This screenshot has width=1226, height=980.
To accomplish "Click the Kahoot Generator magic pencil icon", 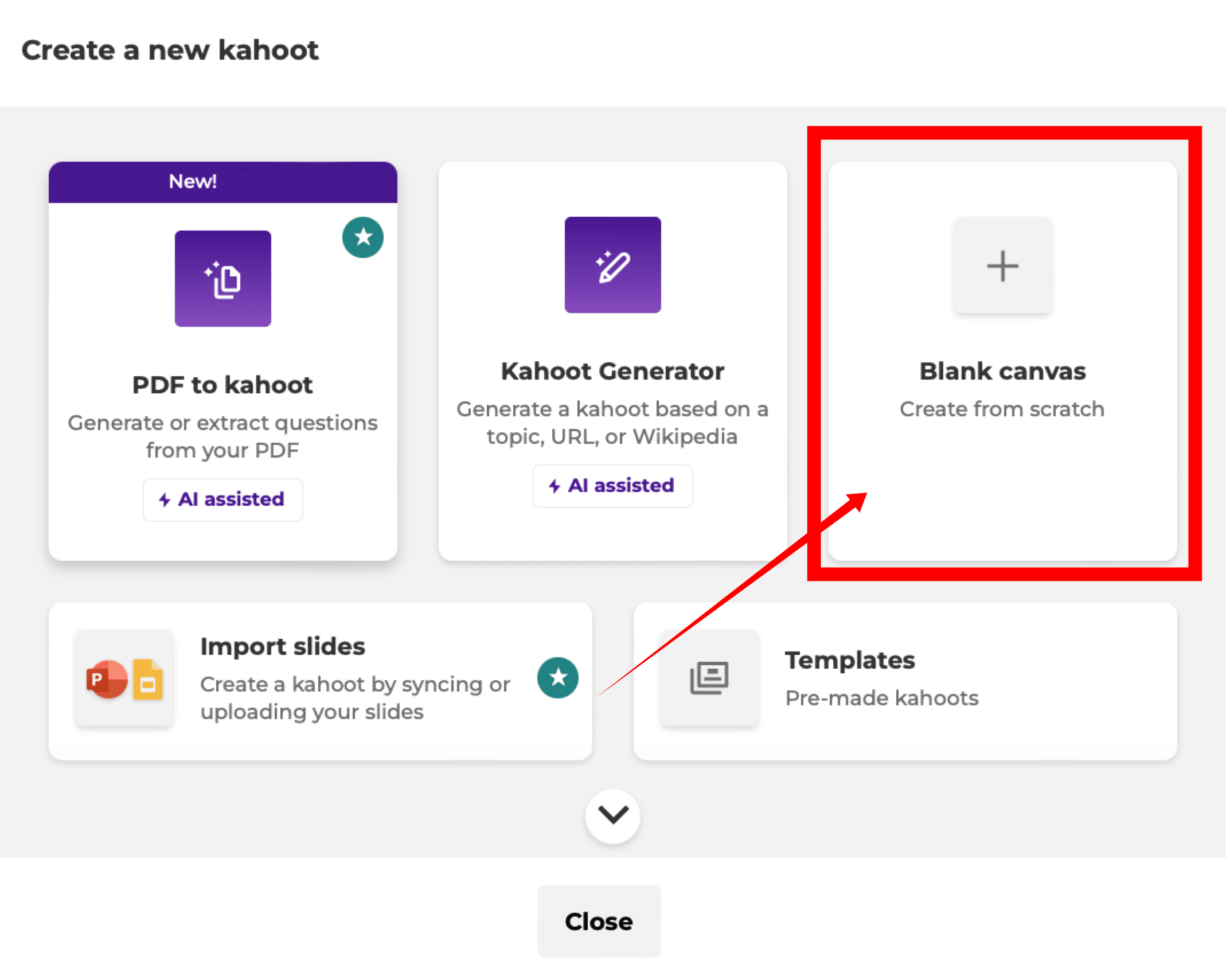I will 613,265.
